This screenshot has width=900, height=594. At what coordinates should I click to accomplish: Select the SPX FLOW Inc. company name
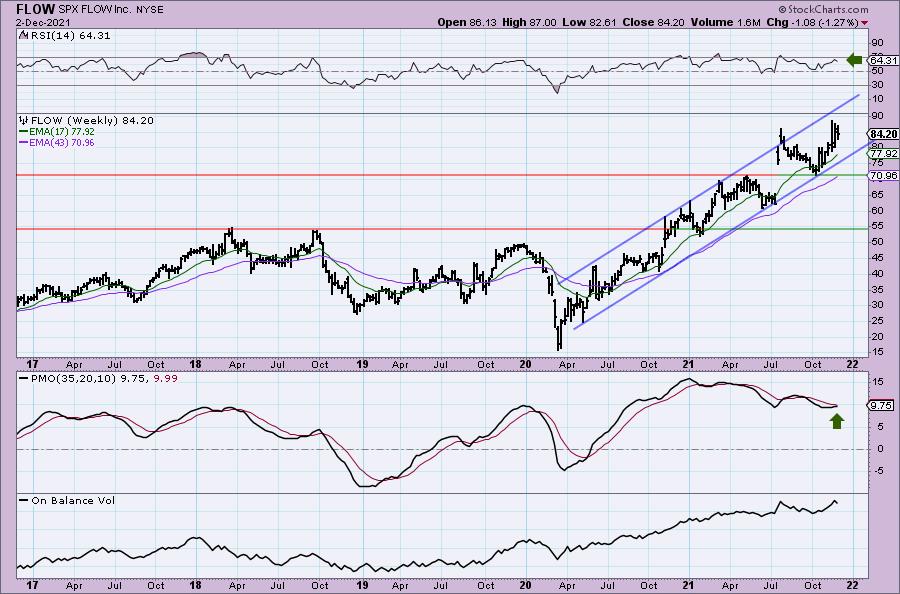pyautogui.click(x=93, y=10)
